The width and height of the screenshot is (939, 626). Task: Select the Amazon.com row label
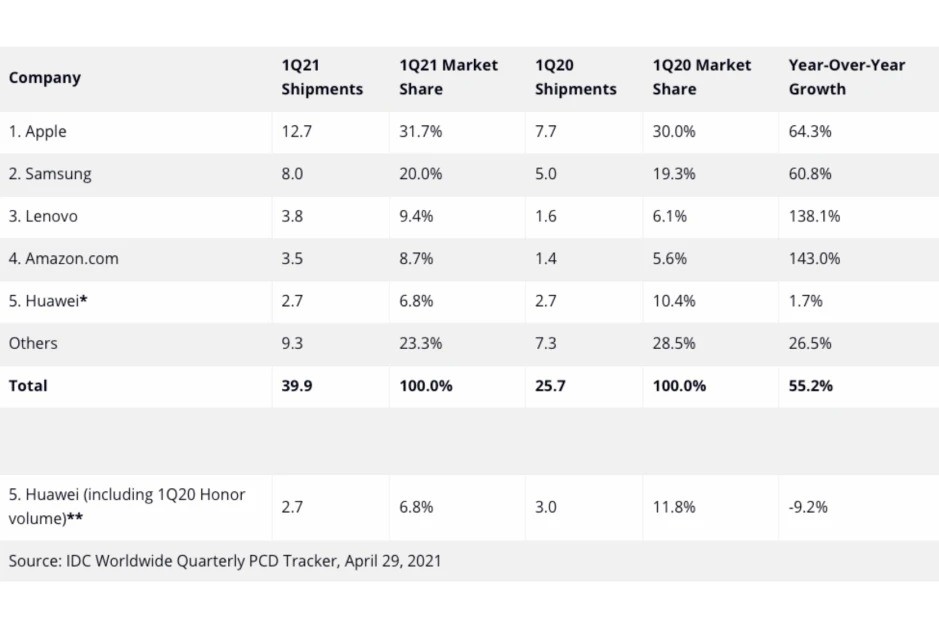click(x=64, y=259)
